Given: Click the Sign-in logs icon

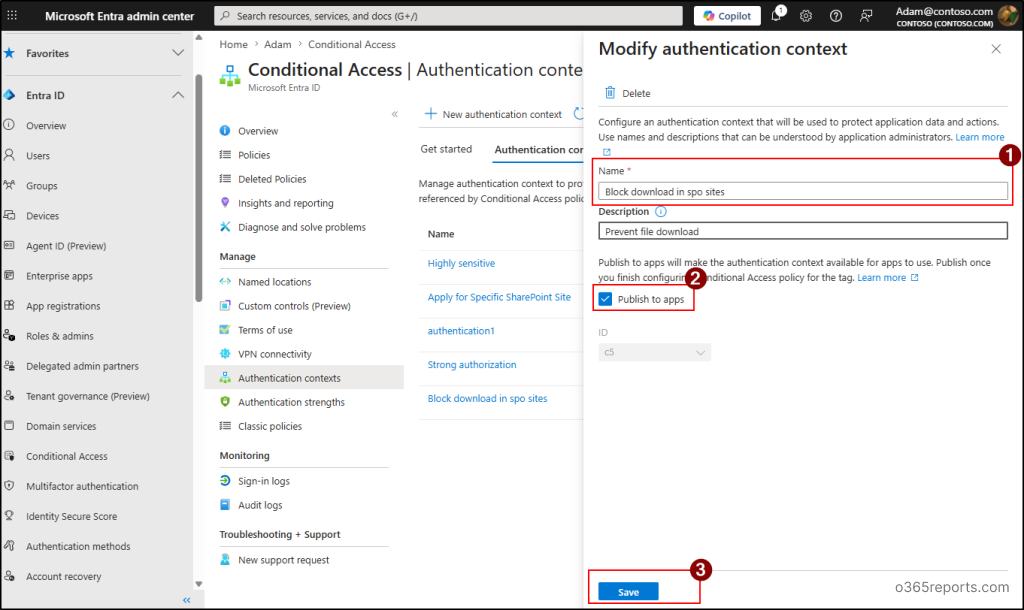Looking at the screenshot, I should (x=225, y=481).
